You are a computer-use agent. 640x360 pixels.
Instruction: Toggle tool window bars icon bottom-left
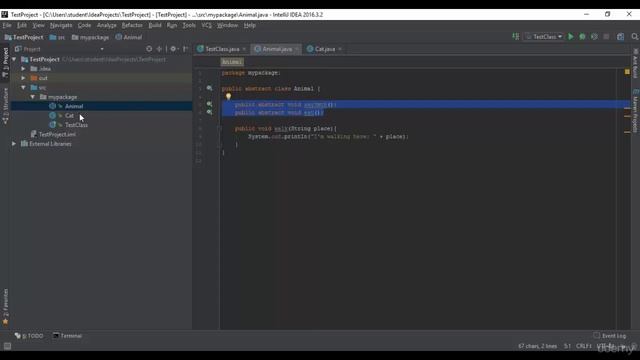[7, 346]
